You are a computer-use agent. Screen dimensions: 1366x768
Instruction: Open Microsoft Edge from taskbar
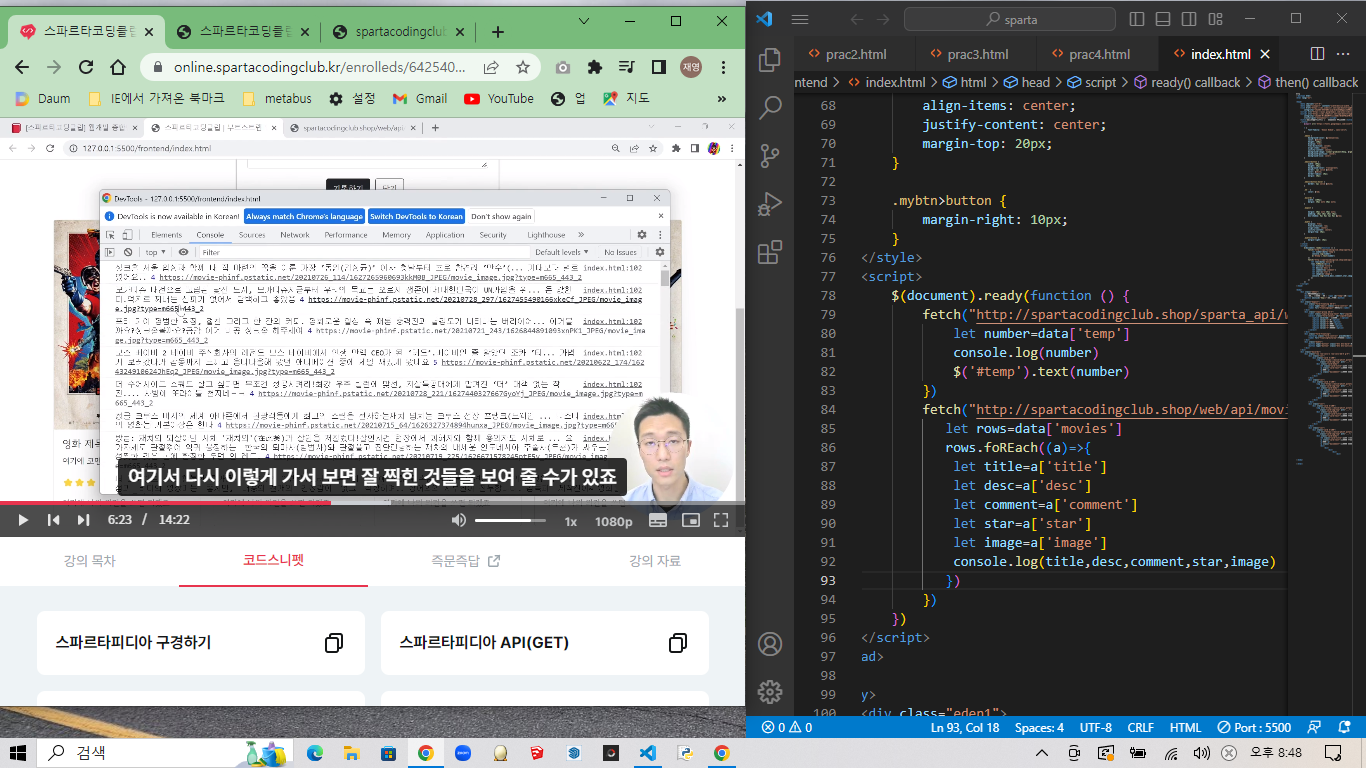click(314, 752)
